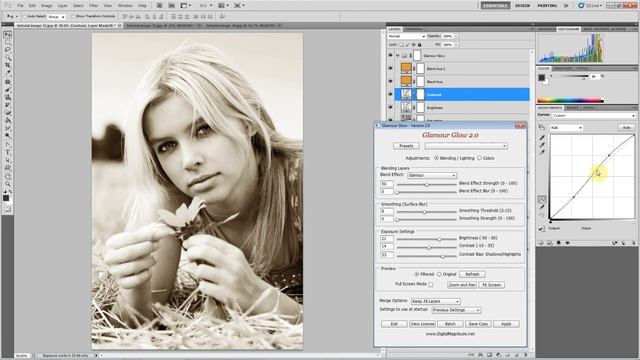Open the presets list dropdown beside Presets
The width and height of the screenshot is (640, 360).
pyautogui.click(x=466, y=146)
